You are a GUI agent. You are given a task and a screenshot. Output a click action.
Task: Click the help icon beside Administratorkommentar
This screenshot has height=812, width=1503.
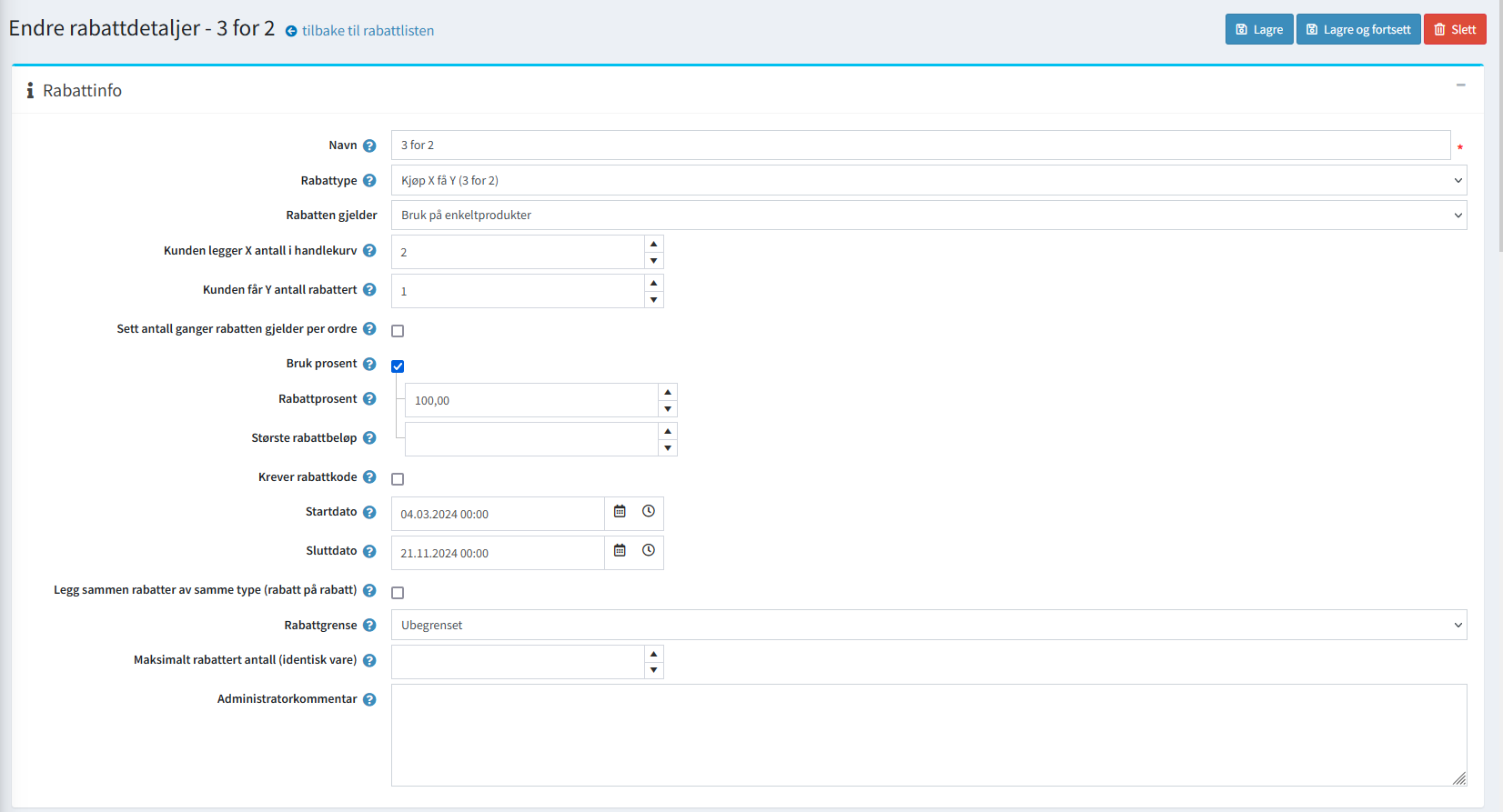369,699
